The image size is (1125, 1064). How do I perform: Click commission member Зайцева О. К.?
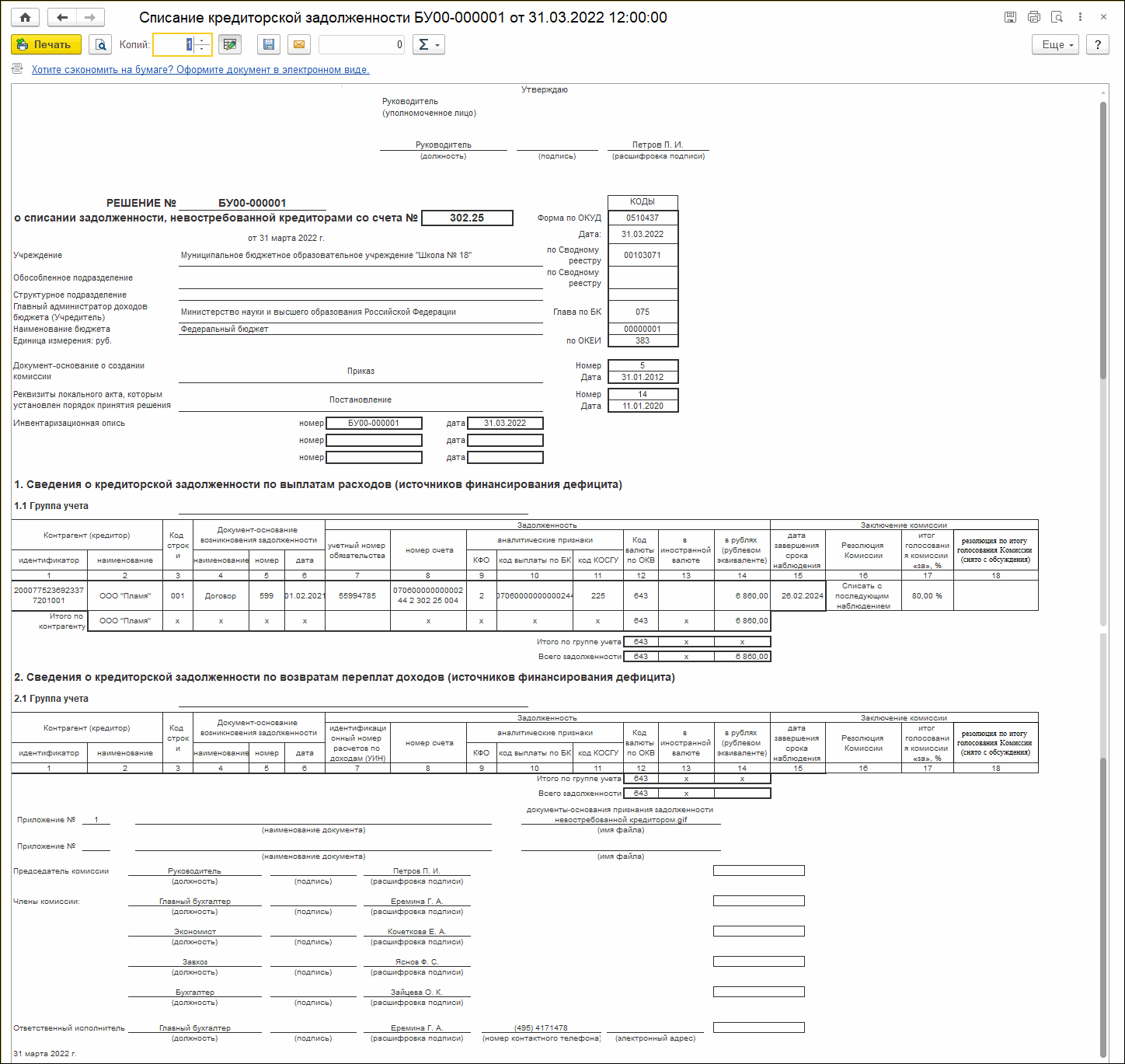point(416,992)
